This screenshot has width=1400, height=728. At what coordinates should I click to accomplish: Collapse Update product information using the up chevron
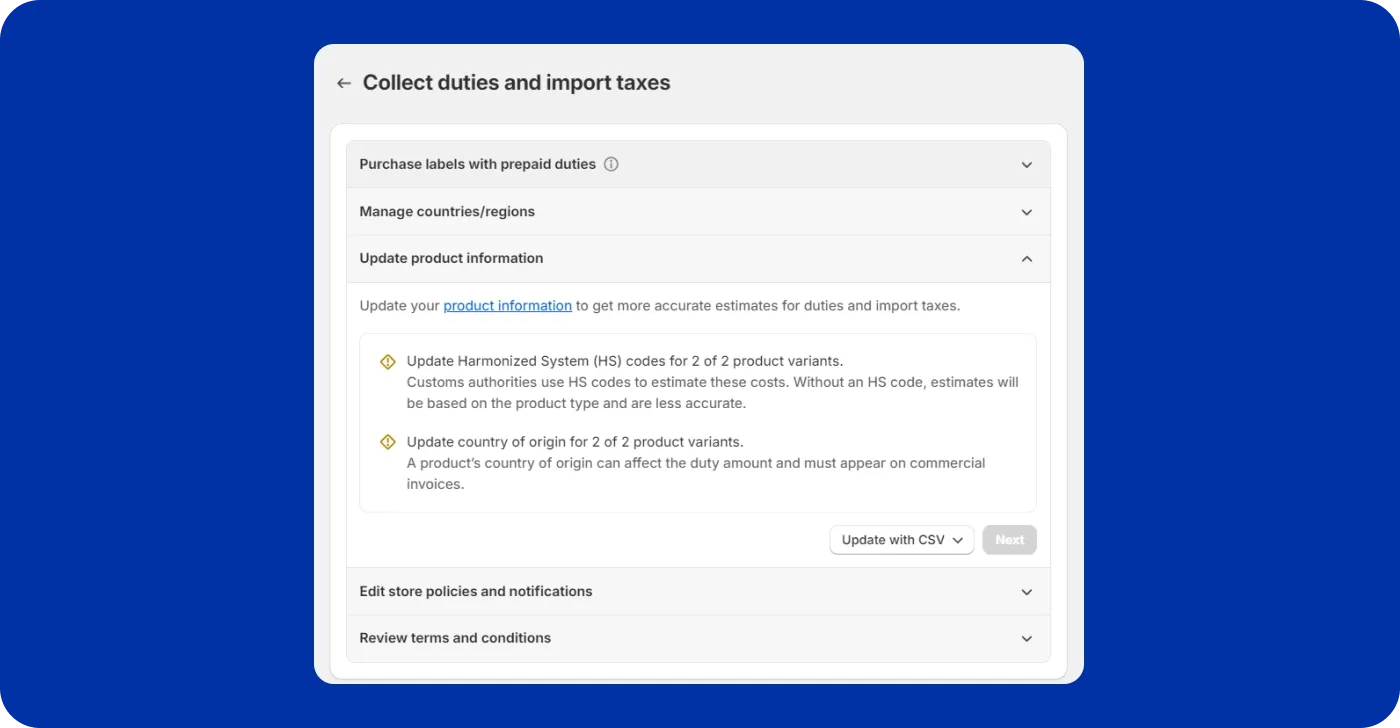pos(1026,259)
